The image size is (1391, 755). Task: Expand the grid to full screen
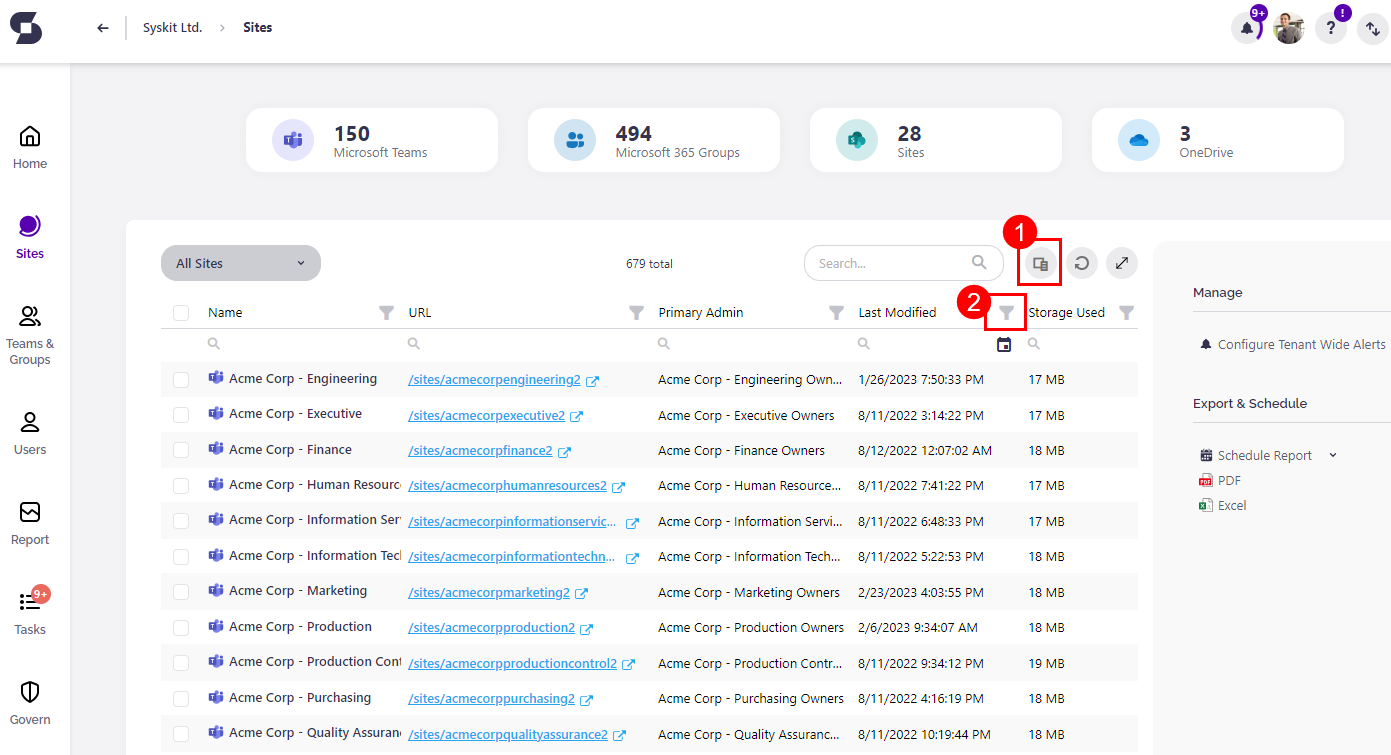click(1122, 264)
